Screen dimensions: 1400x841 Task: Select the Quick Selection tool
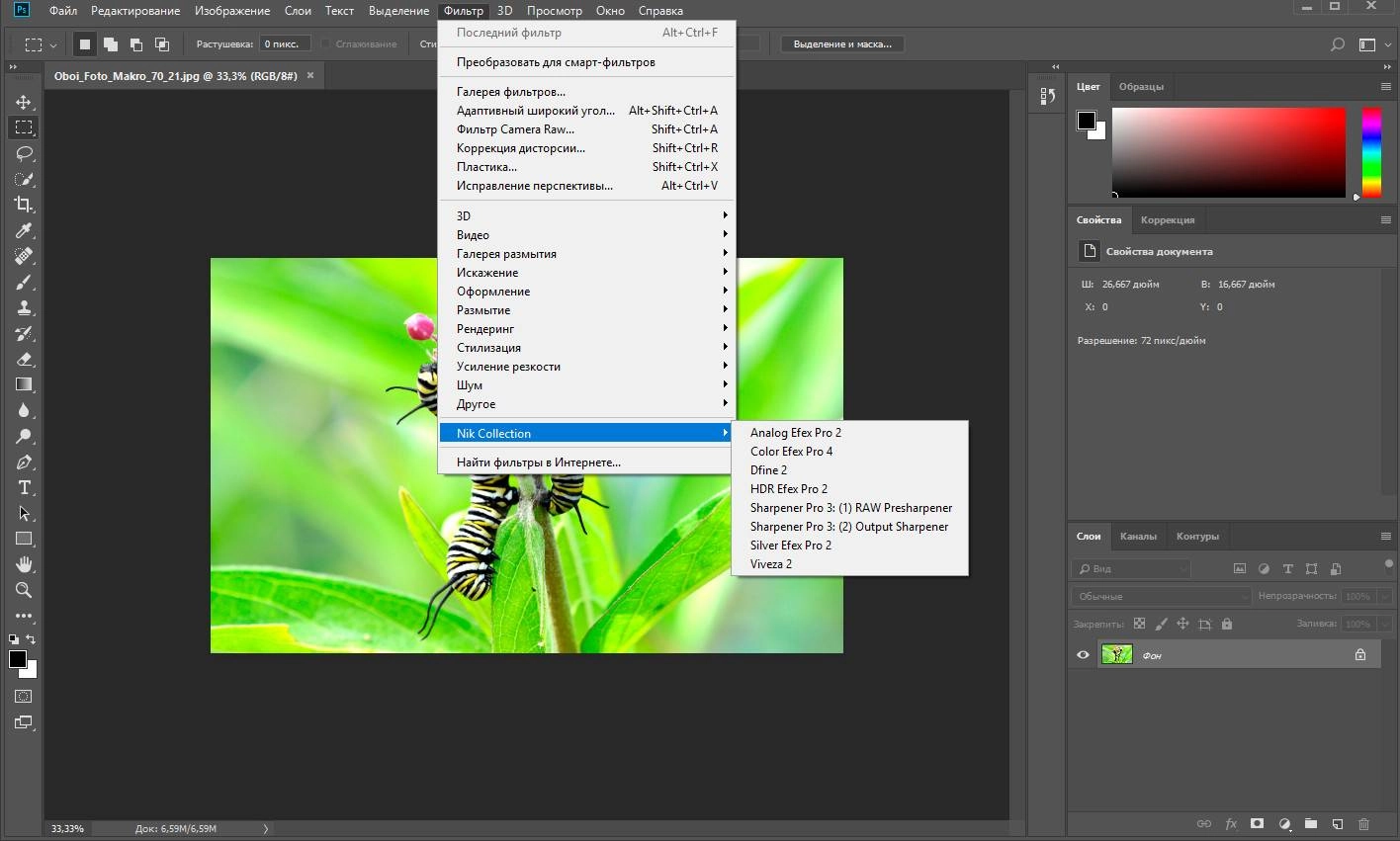click(x=24, y=179)
